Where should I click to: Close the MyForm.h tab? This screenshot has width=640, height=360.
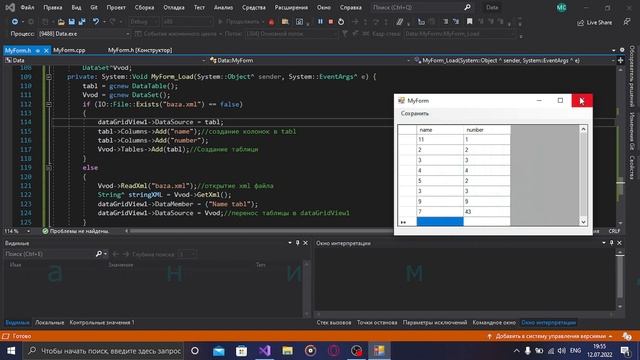46,50
